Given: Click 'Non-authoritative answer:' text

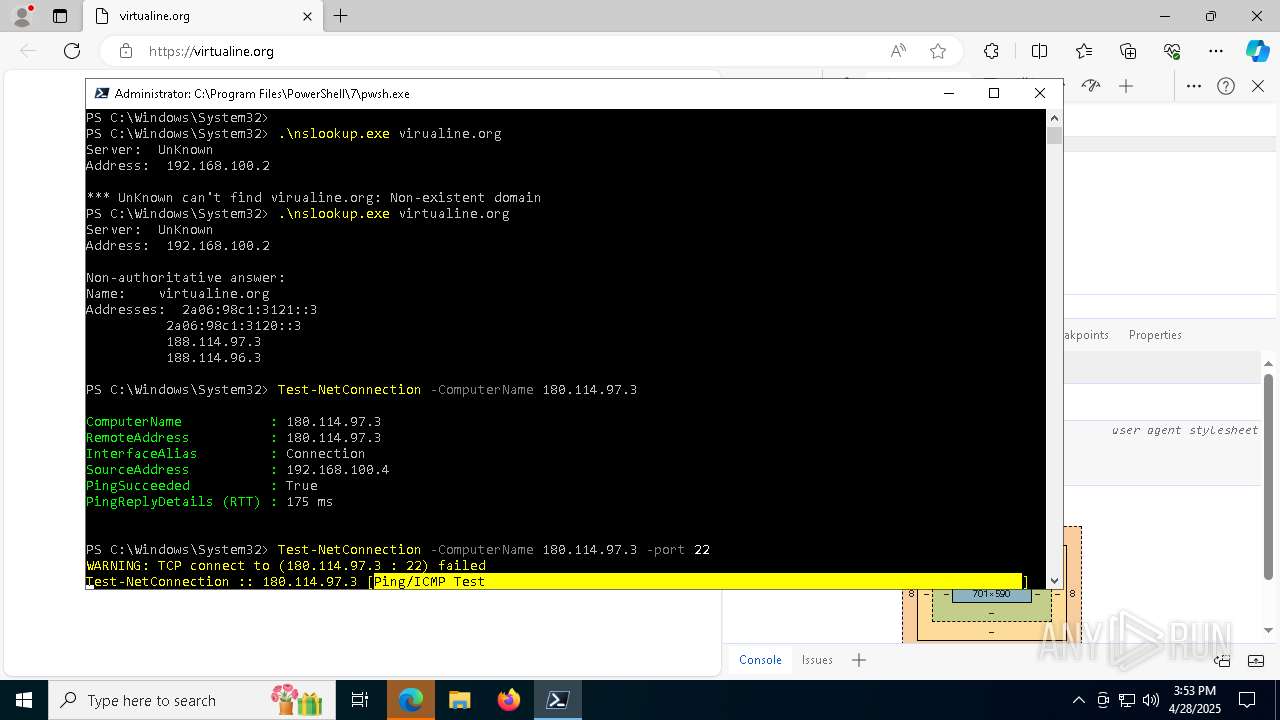Looking at the screenshot, I should 186,277.
